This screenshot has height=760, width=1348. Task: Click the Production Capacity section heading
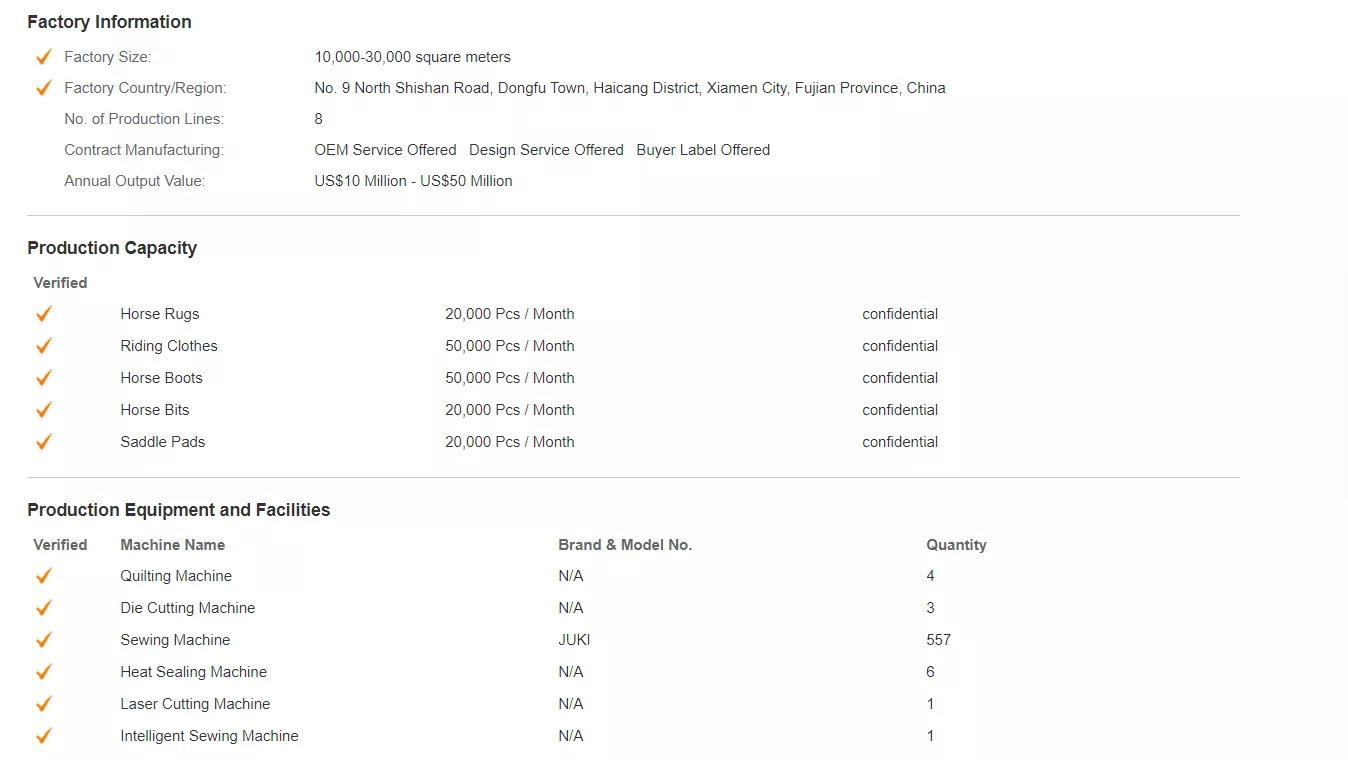coord(112,248)
